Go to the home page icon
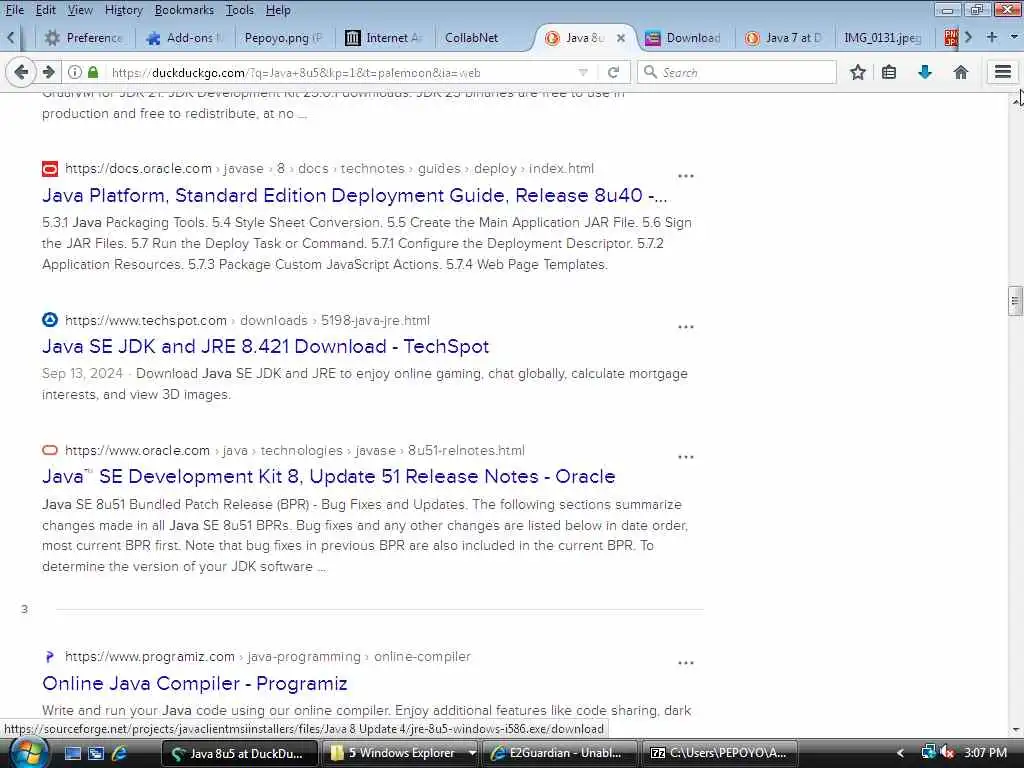The width and height of the screenshot is (1024, 768). (x=961, y=72)
